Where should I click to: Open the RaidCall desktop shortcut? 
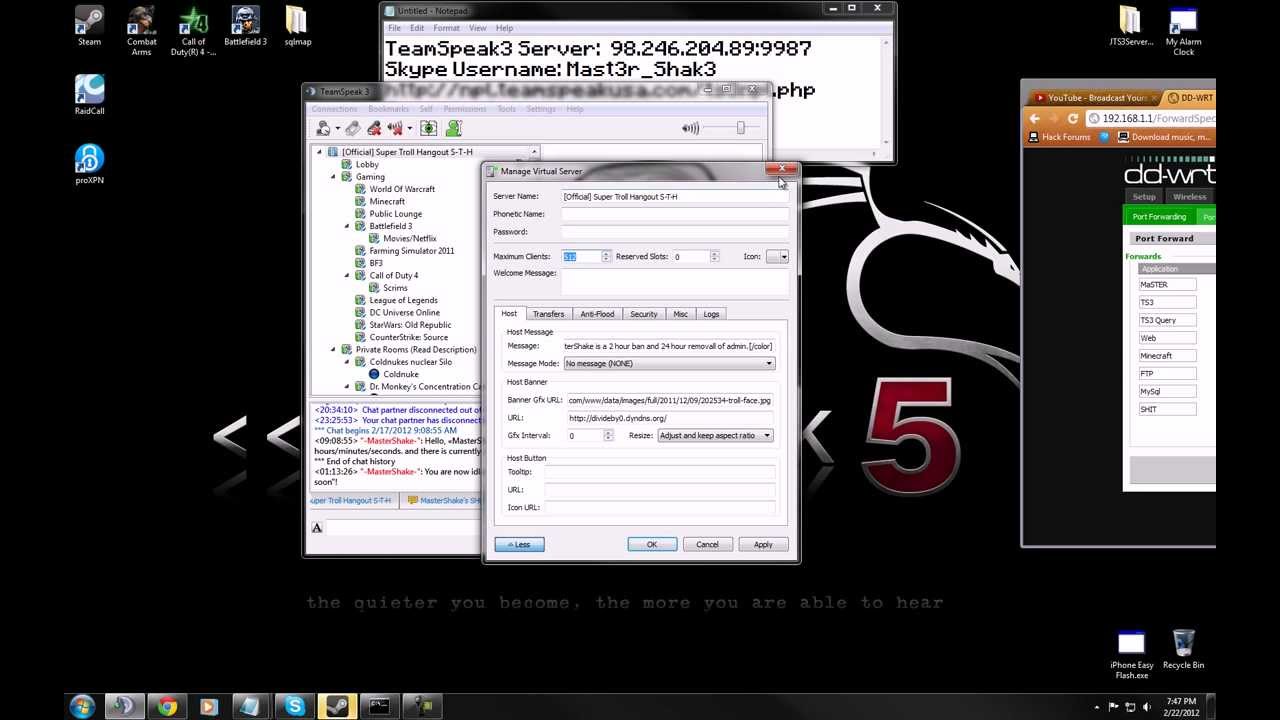click(x=90, y=95)
